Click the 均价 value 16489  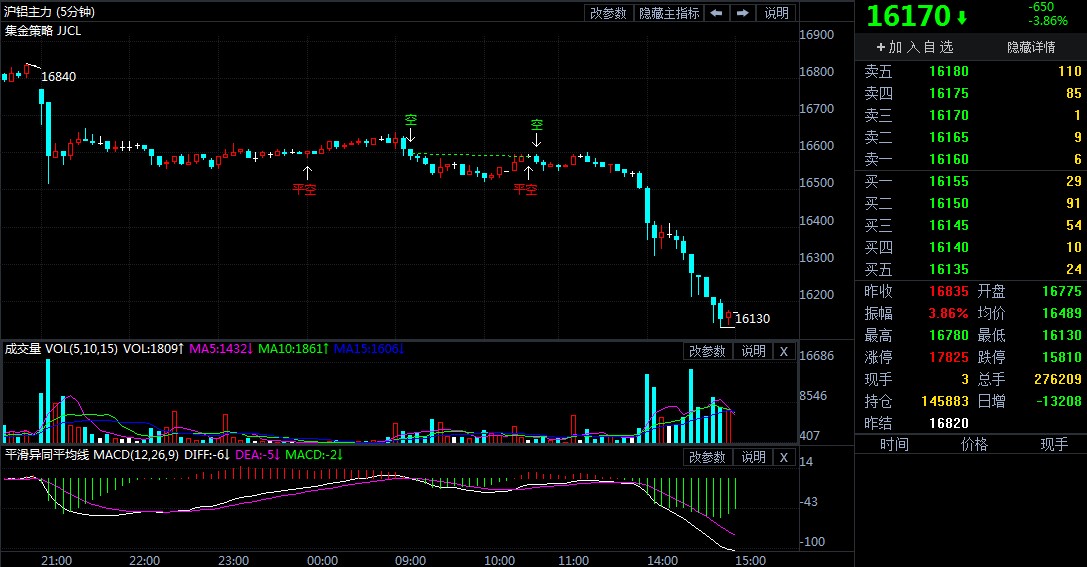pos(1061,313)
